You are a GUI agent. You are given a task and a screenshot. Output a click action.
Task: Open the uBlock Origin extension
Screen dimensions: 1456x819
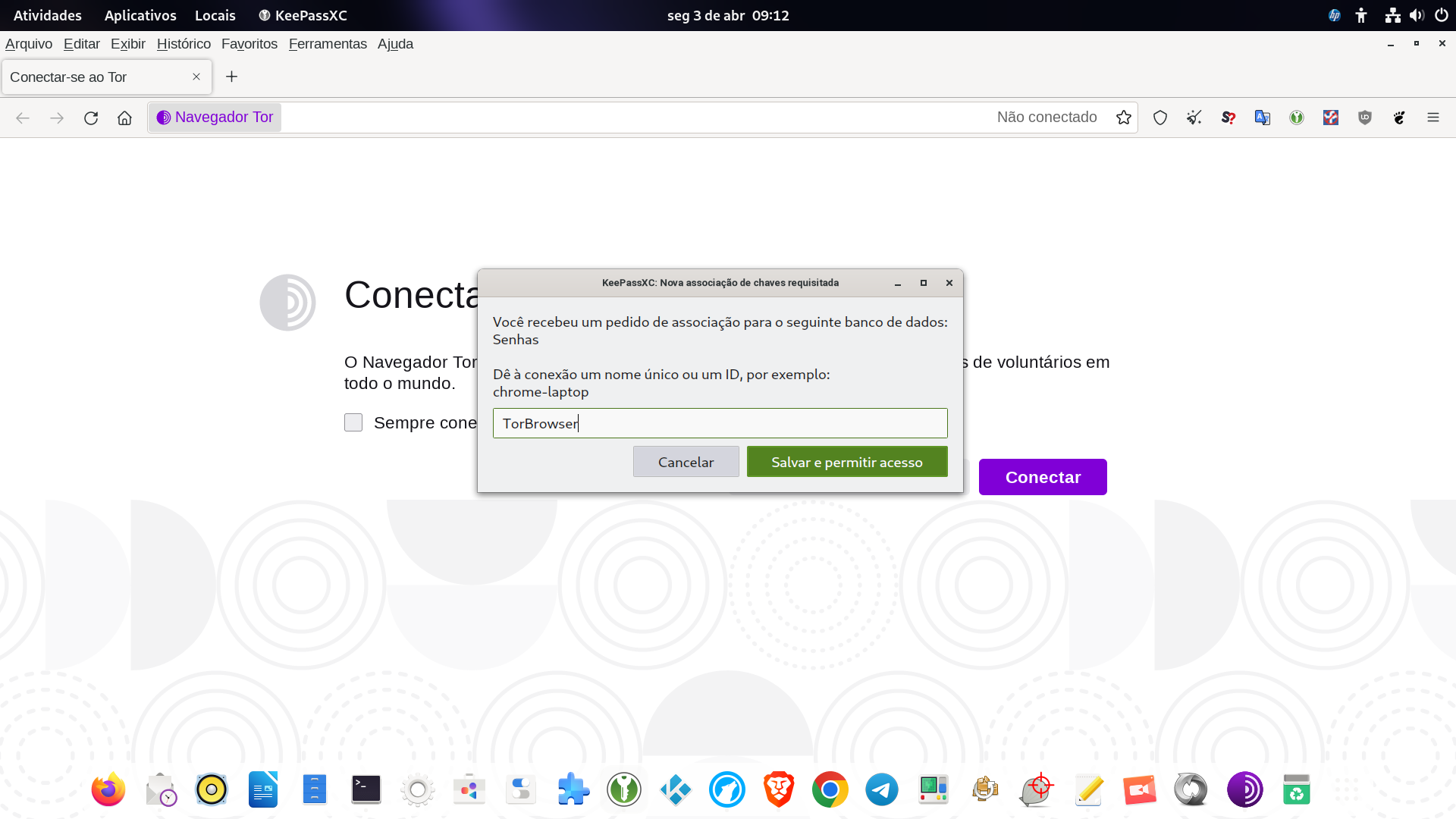(x=1364, y=117)
